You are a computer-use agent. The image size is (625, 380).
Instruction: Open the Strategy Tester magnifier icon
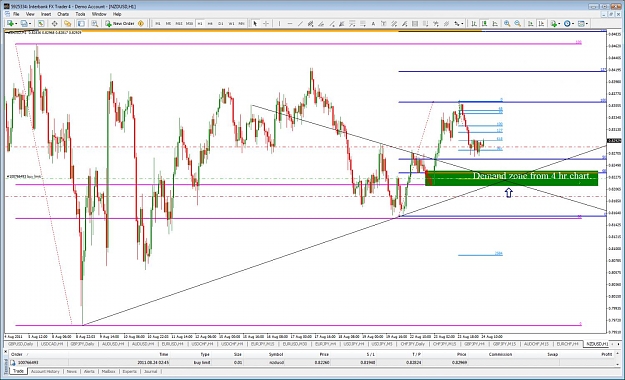pyautogui.click(x=94, y=24)
